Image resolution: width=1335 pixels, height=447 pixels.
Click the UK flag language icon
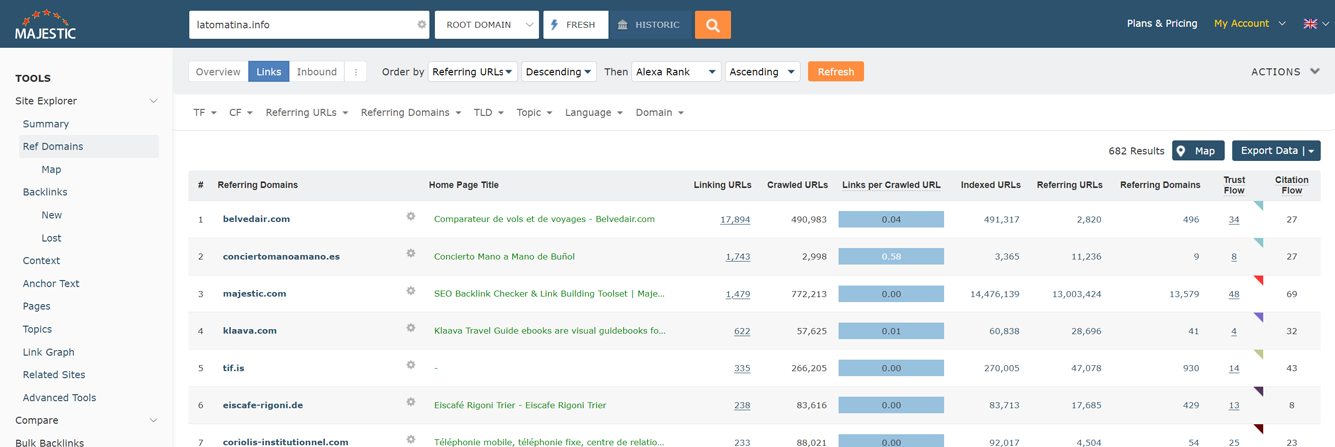pyautogui.click(x=1310, y=24)
